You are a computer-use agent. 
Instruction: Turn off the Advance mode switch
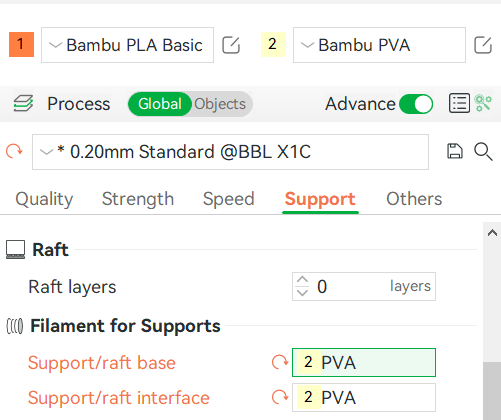tap(416, 104)
